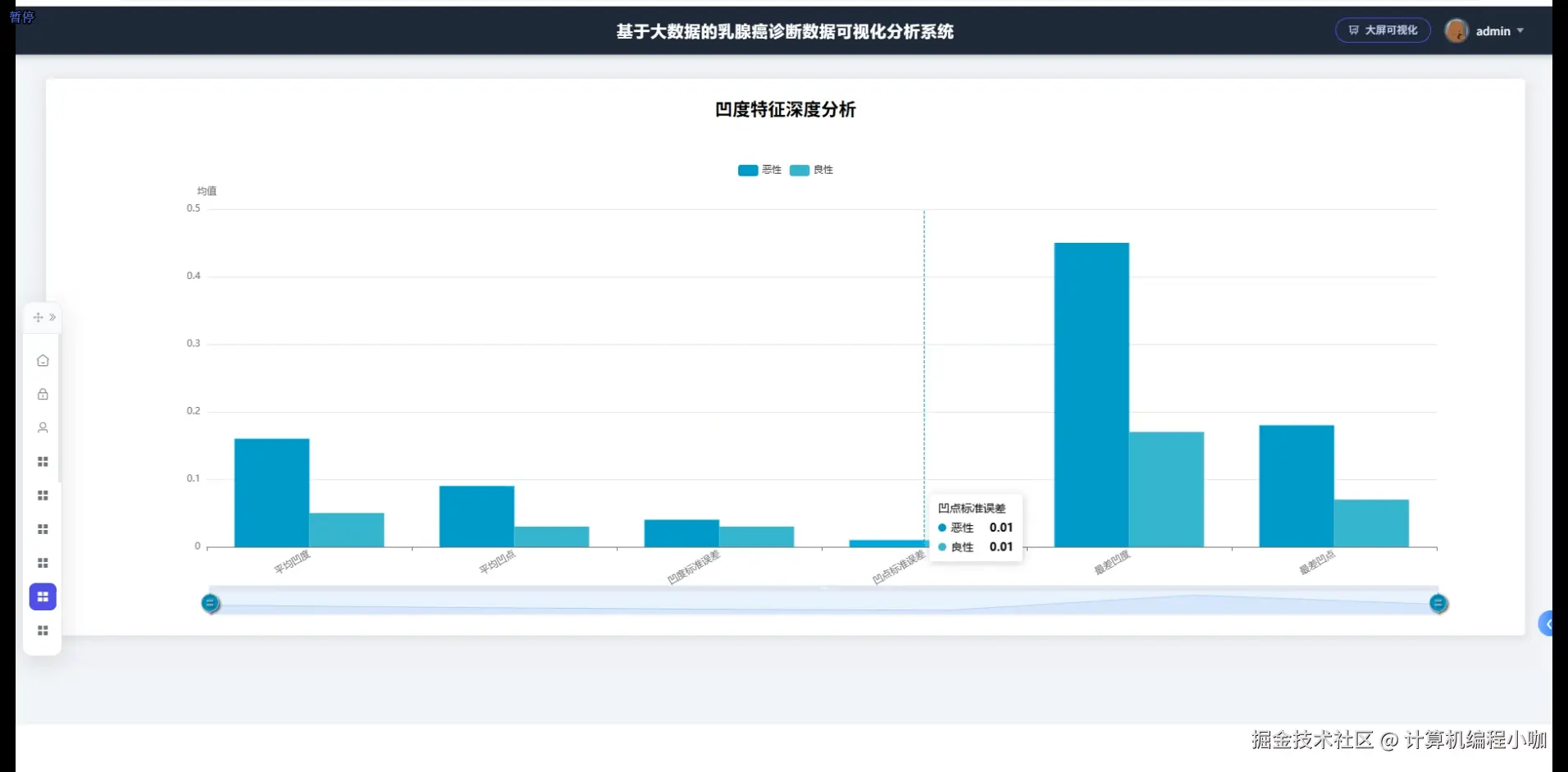Click the small 凹点标准误差 恶性 bar
This screenshot has width=1568, height=772.
[887, 543]
